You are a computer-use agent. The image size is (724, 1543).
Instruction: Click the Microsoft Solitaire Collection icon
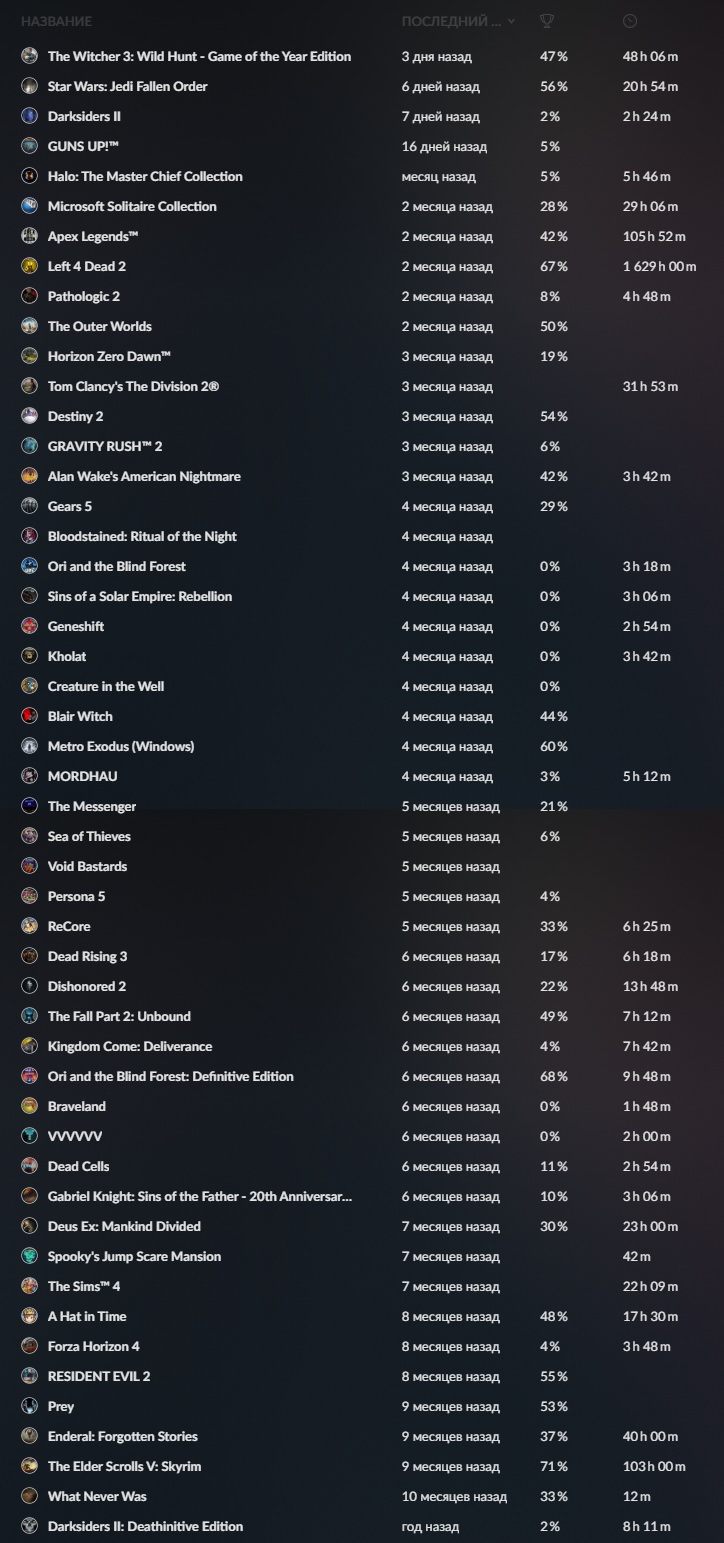click(29, 207)
